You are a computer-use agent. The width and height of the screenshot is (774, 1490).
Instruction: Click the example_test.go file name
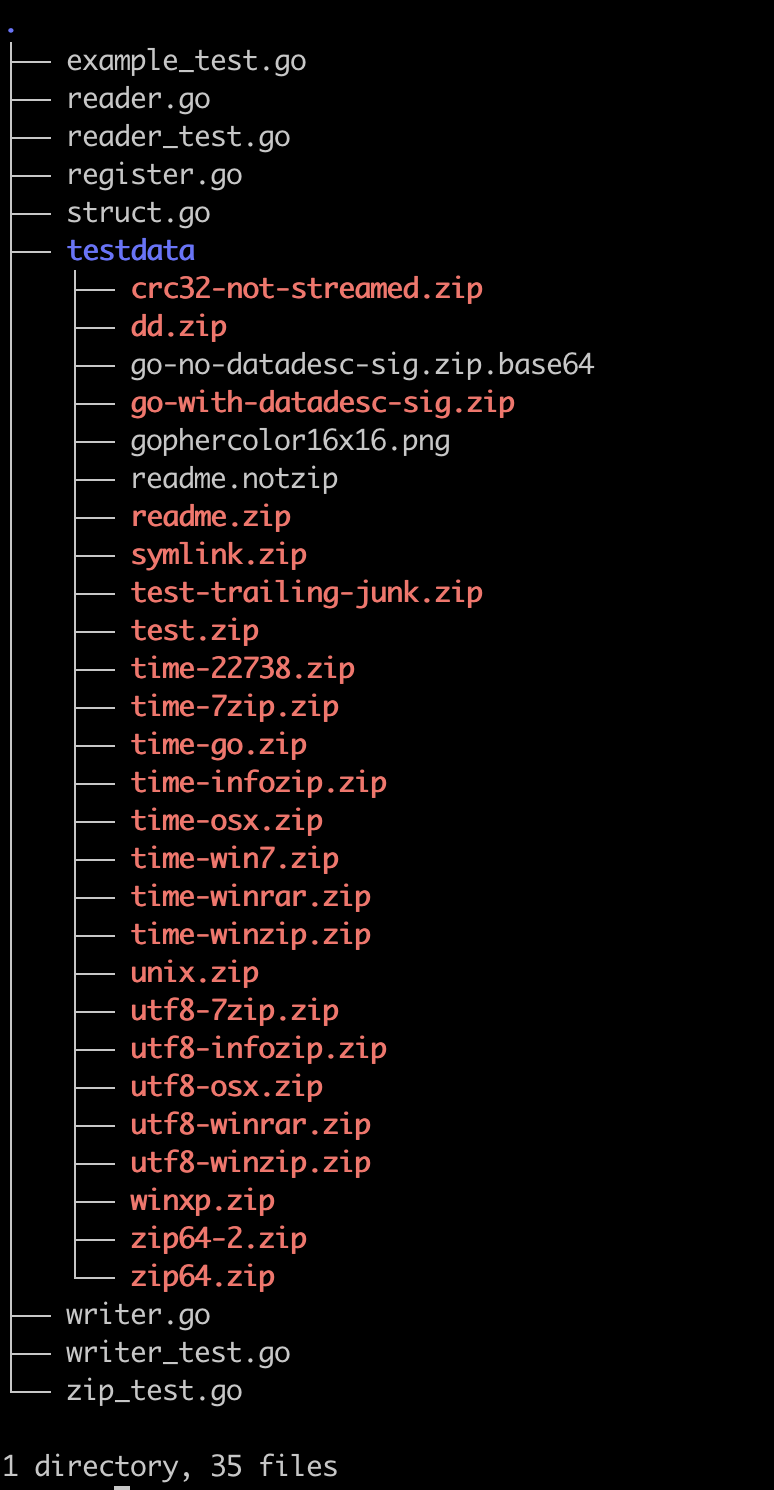[x=186, y=61]
